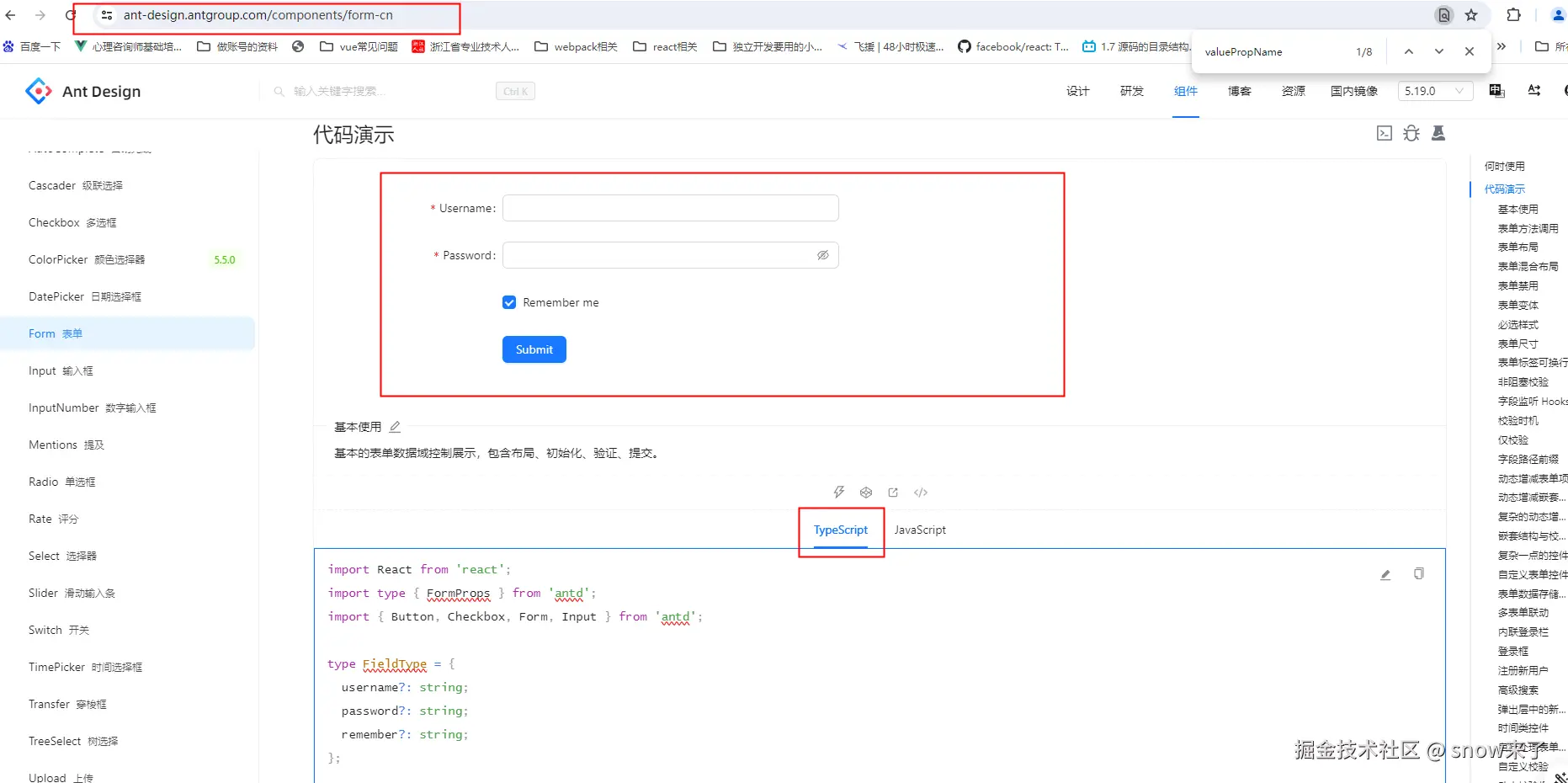Toggle the Remember me checkbox

509,302
